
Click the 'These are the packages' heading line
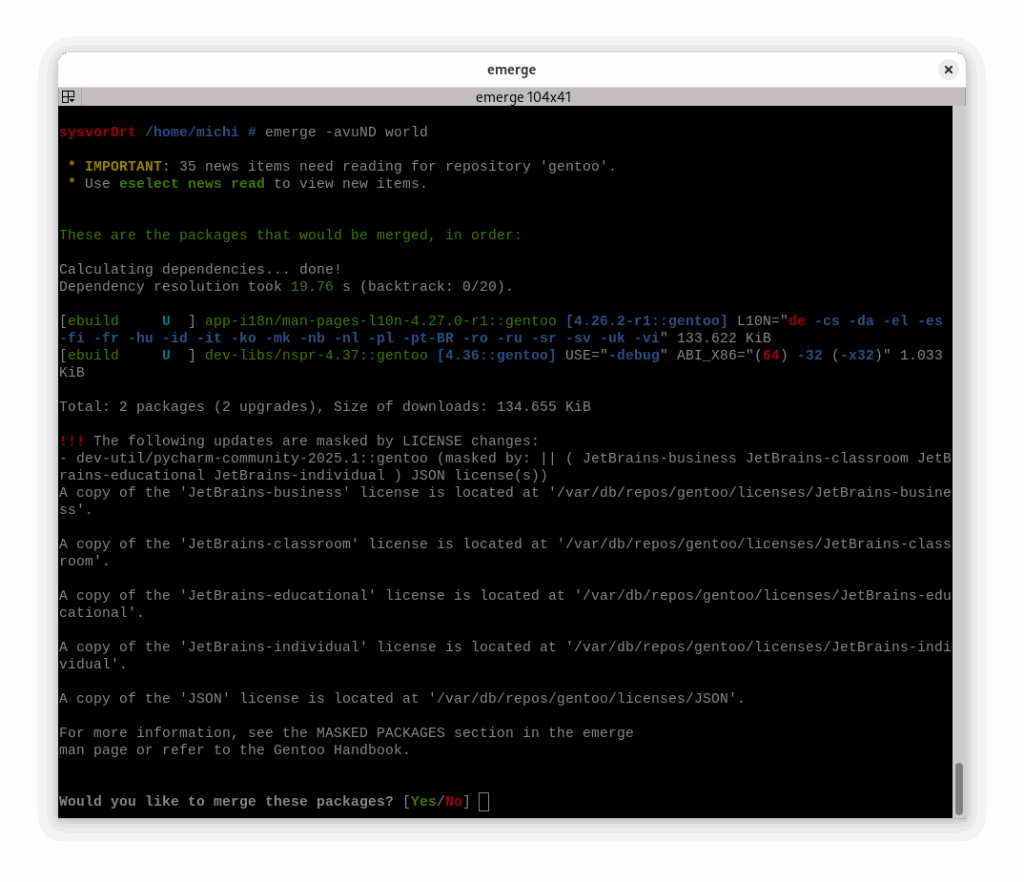291,236
